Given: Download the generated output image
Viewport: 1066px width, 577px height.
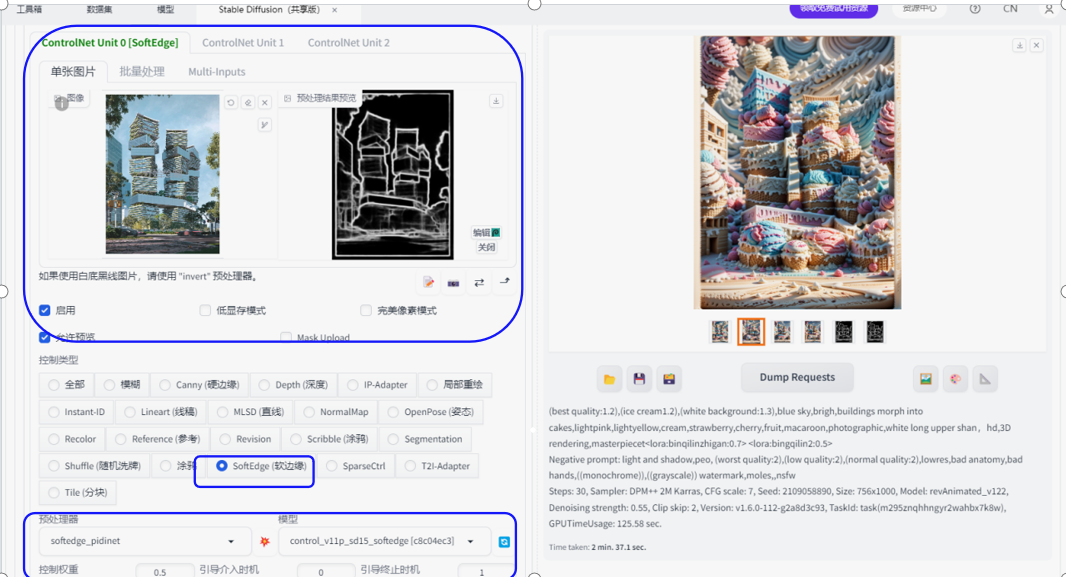Looking at the screenshot, I should click(1019, 45).
